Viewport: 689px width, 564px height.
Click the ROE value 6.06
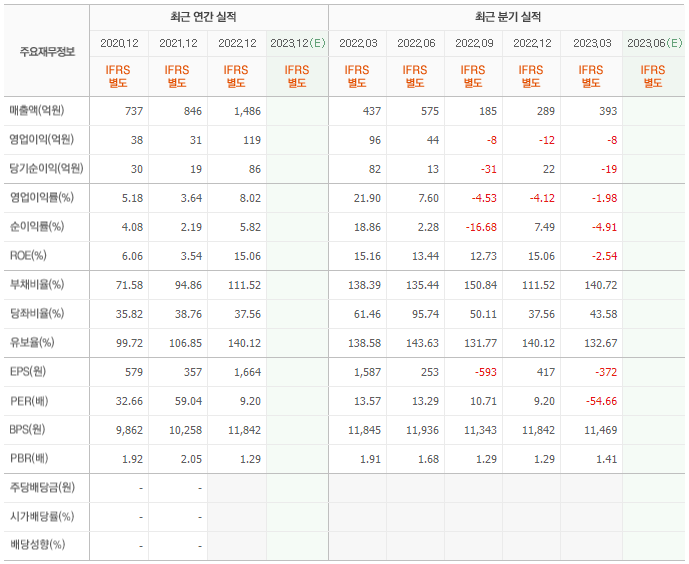[x=132, y=256]
